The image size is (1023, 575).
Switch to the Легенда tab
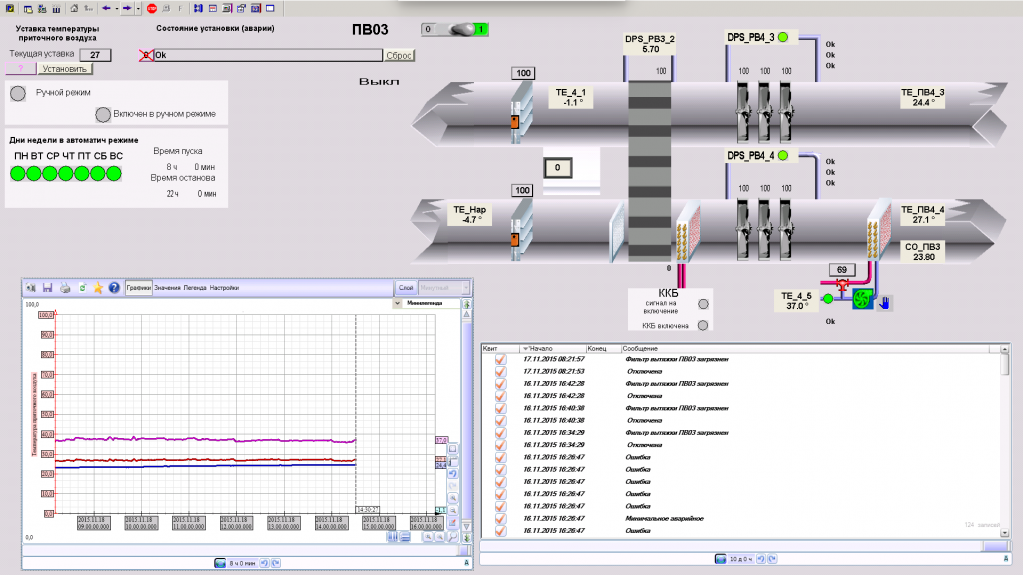194,288
